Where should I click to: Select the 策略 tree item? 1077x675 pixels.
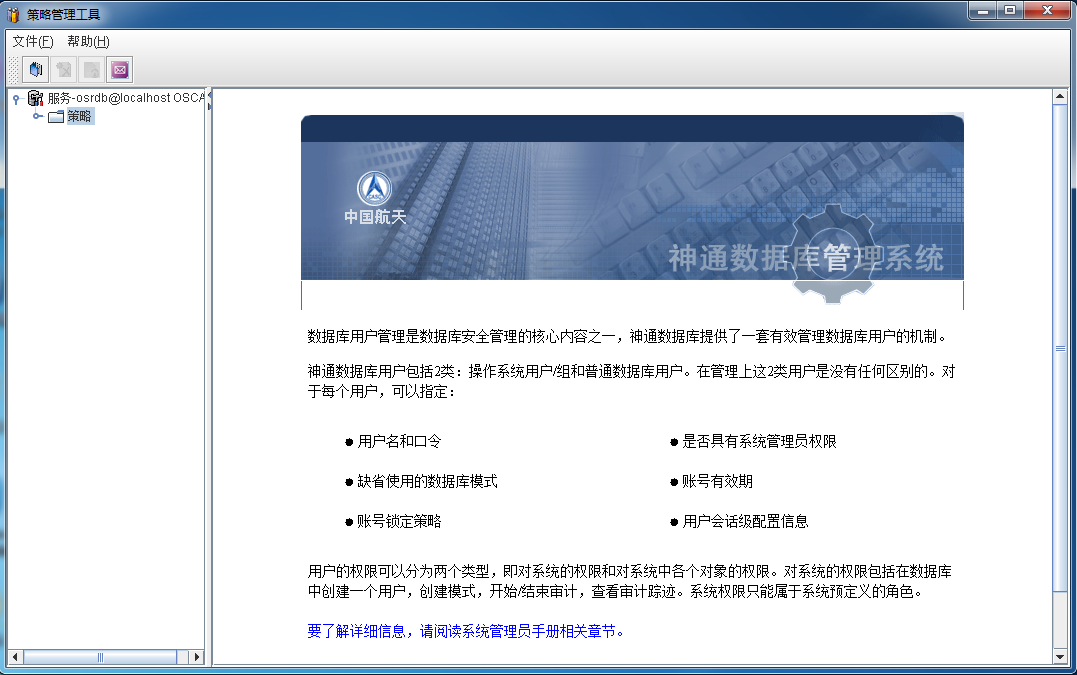80,116
